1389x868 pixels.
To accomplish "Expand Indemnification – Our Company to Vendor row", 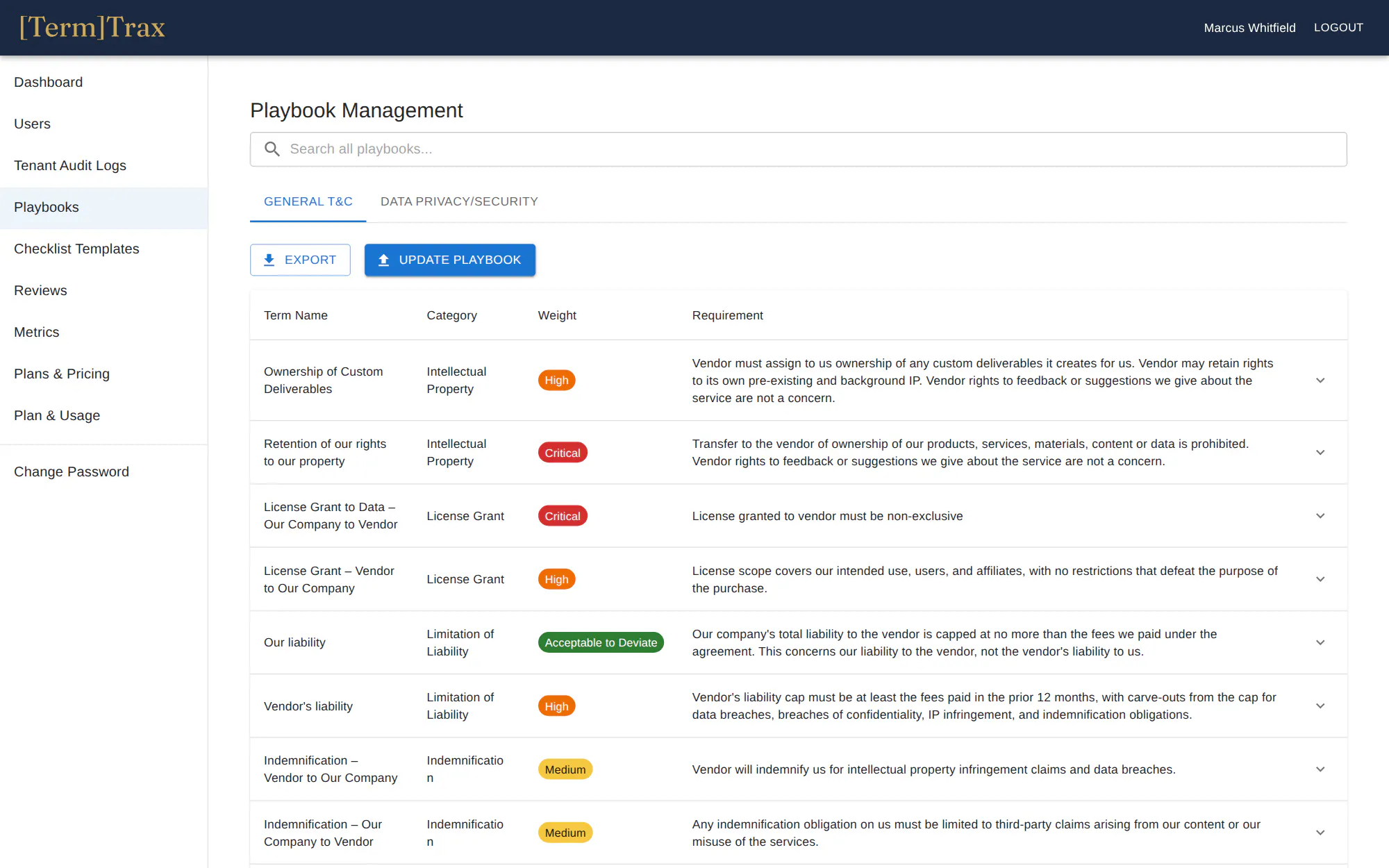I will (x=1320, y=833).
